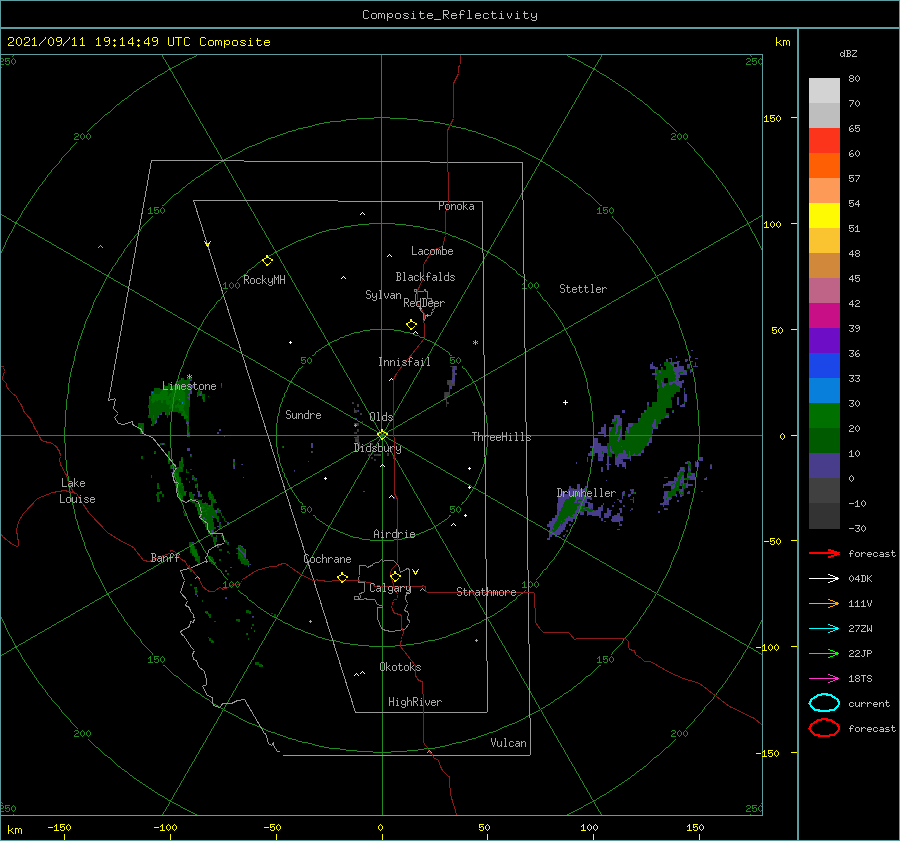Image resolution: width=900 pixels, height=841 pixels.
Task: Click the Okotoks city label
Action: [x=400, y=667]
